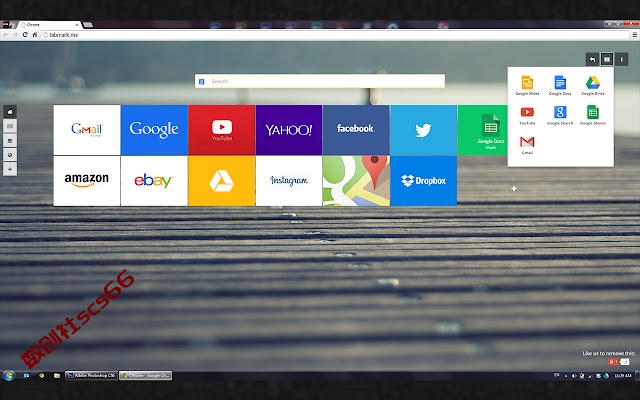The width and height of the screenshot is (640, 400).
Task: Select the home icon in left sidebar
Action: pyautogui.click(x=10, y=112)
